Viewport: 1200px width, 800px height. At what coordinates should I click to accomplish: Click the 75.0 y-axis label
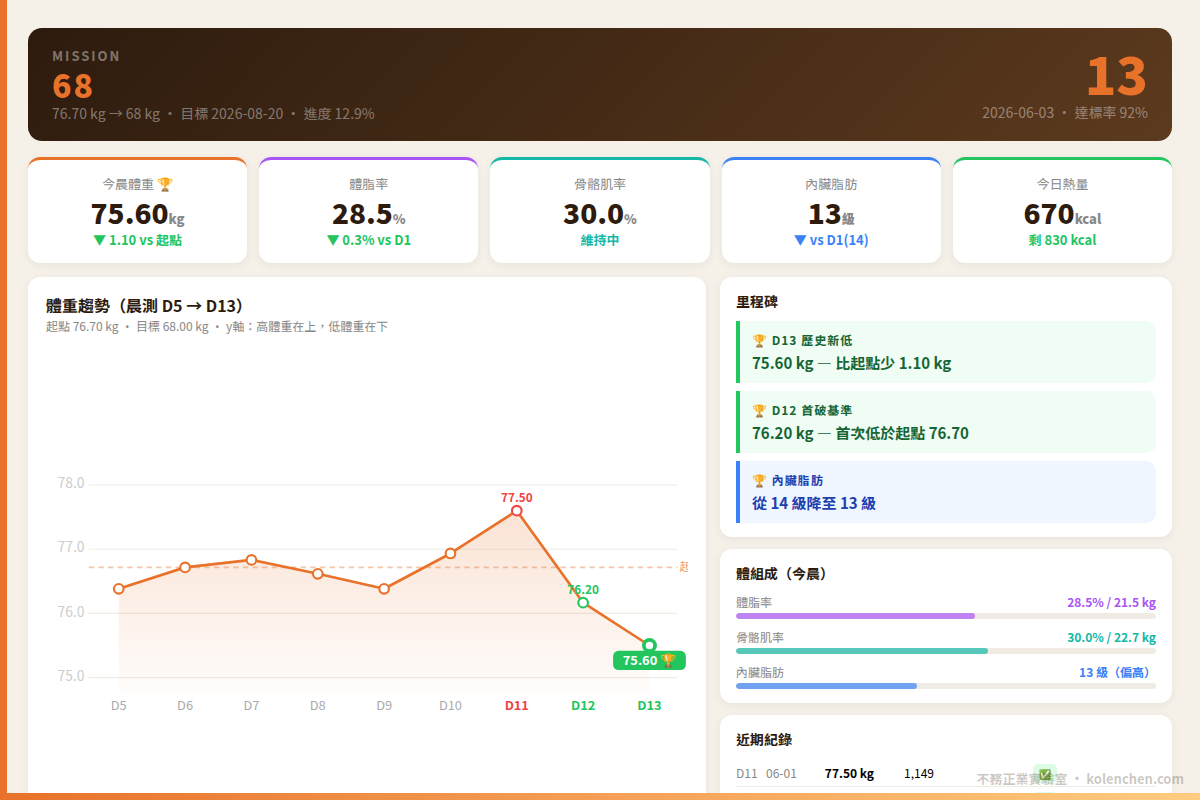point(70,676)
